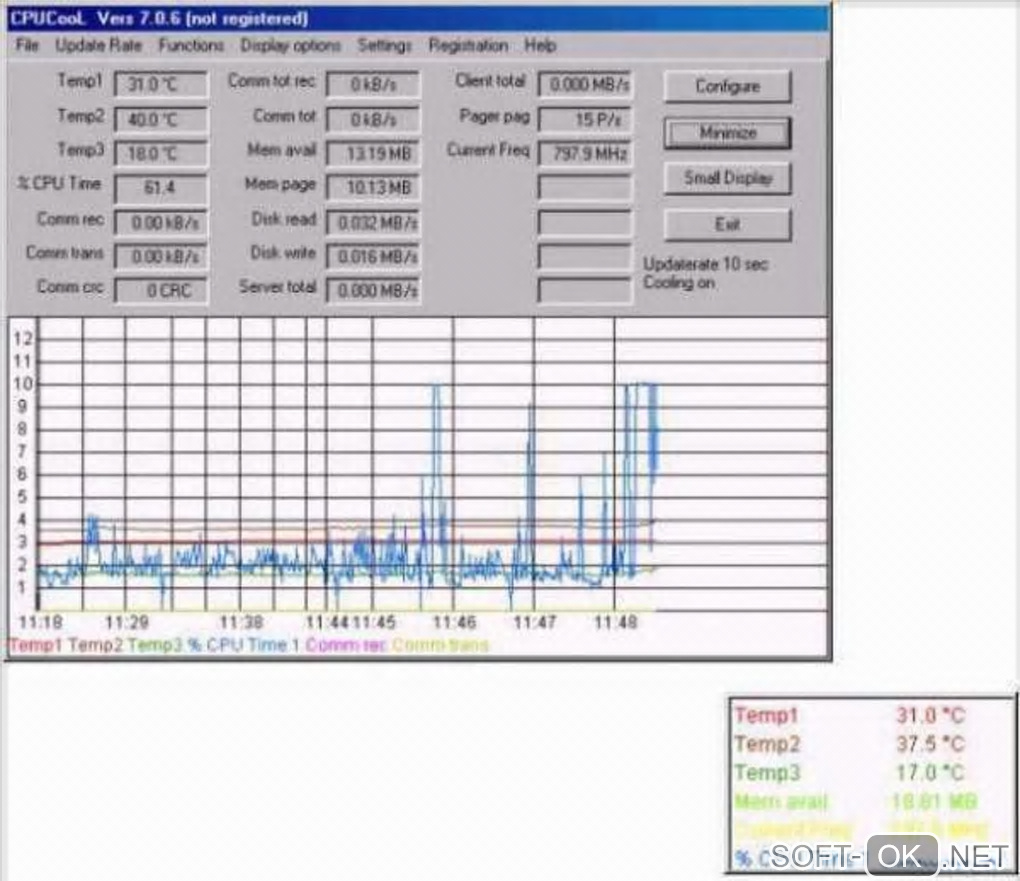Click the 11:38 time label on graph
The image size is (1020, 881).
tap(241, 622)
